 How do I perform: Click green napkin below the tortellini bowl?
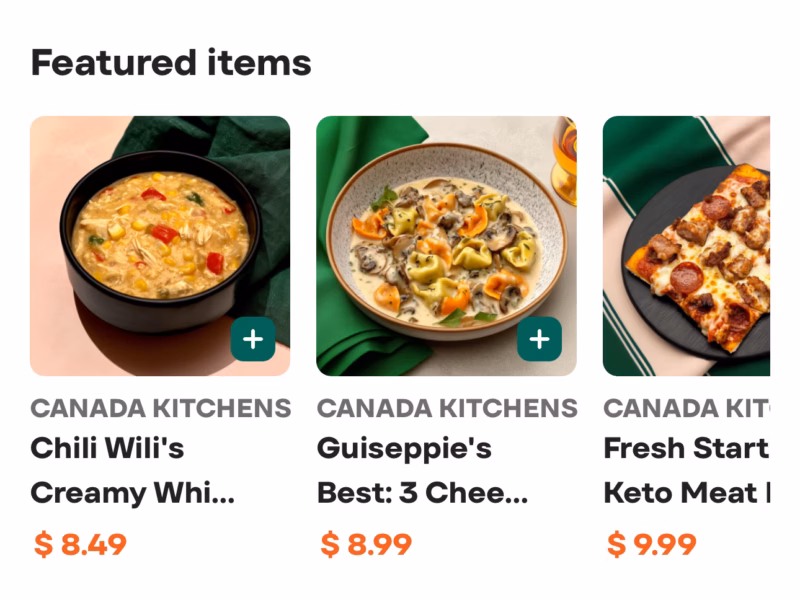360,350
